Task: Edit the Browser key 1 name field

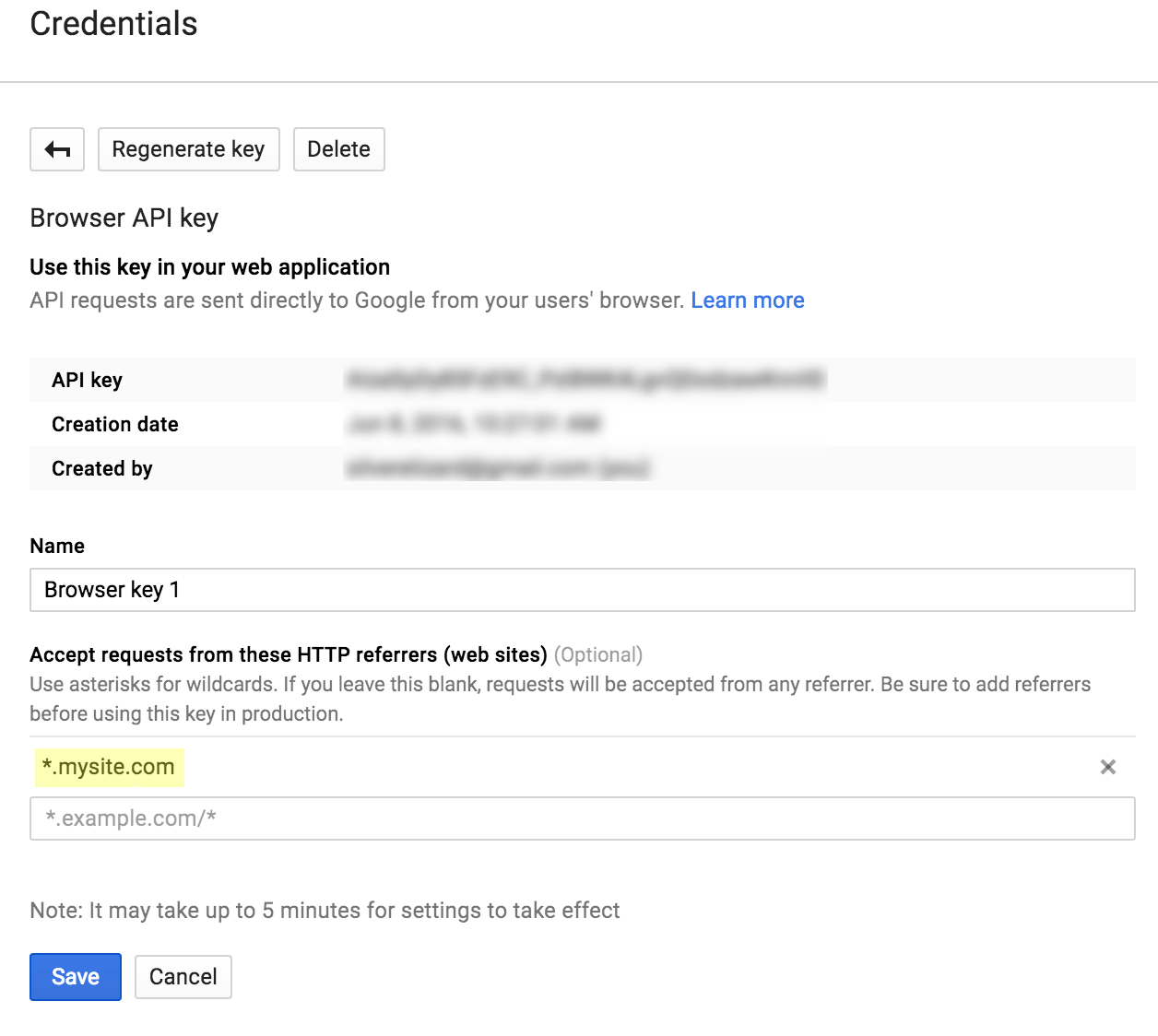Action: pyautogui.click(x=581, y=590)
